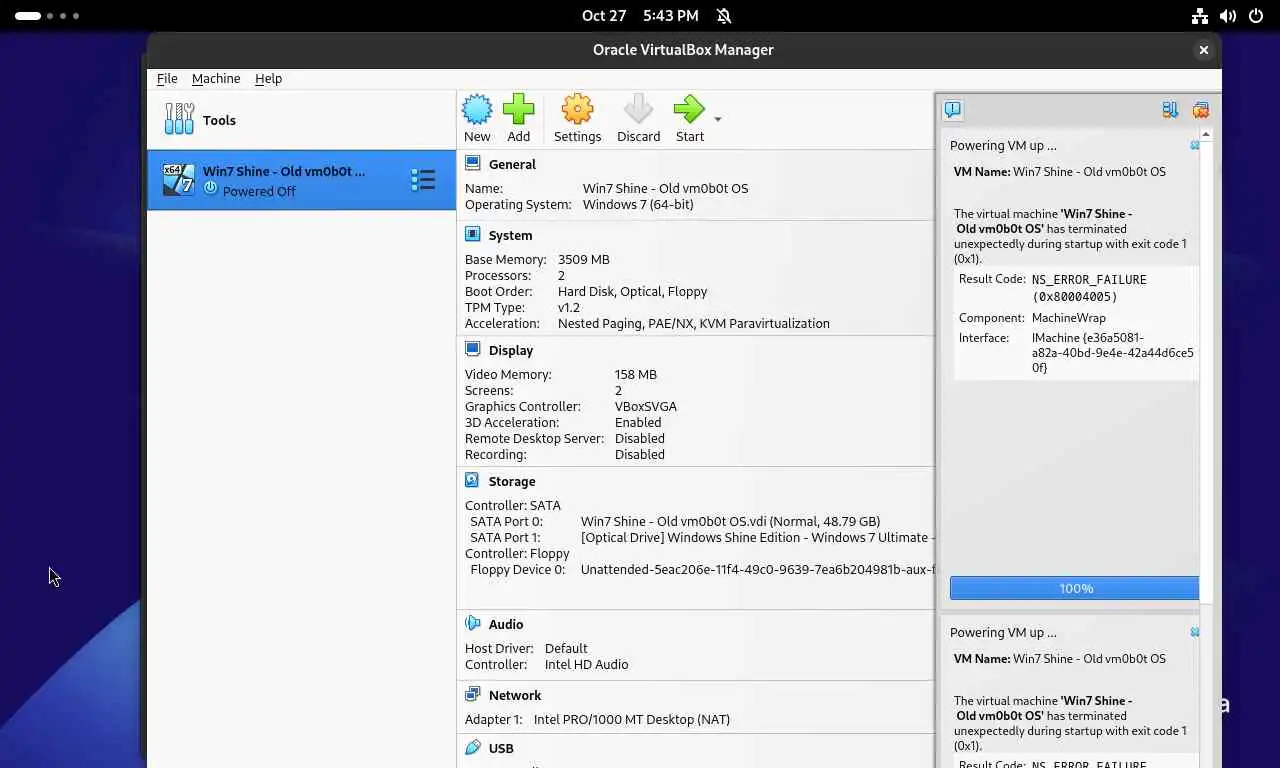Screen dimensions: 1280x768
Task: Toggle the notification center speech-bubble icon
Action: click(x=953, y=110)
